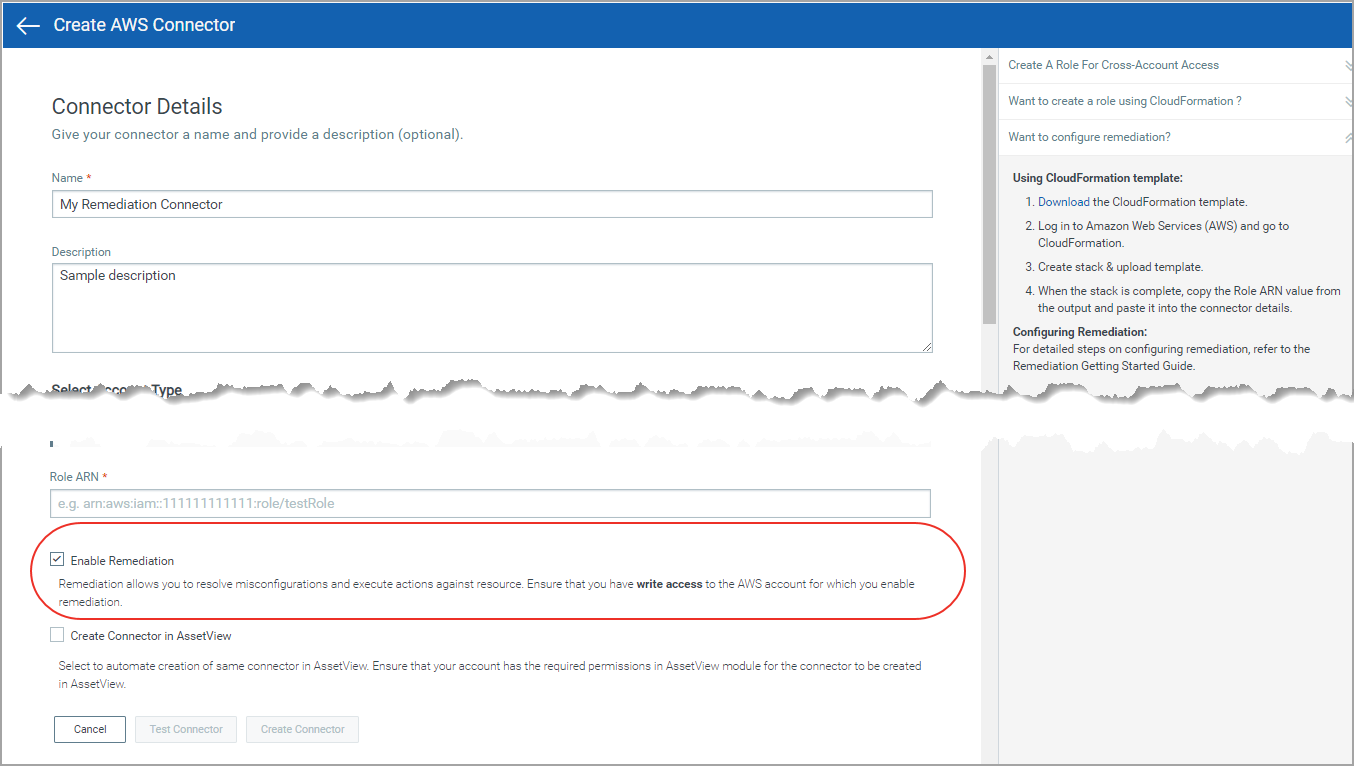Screen dimensions: 1354x766
Task: Click the resize grip on the Description box
Action: tap(925, 347)
